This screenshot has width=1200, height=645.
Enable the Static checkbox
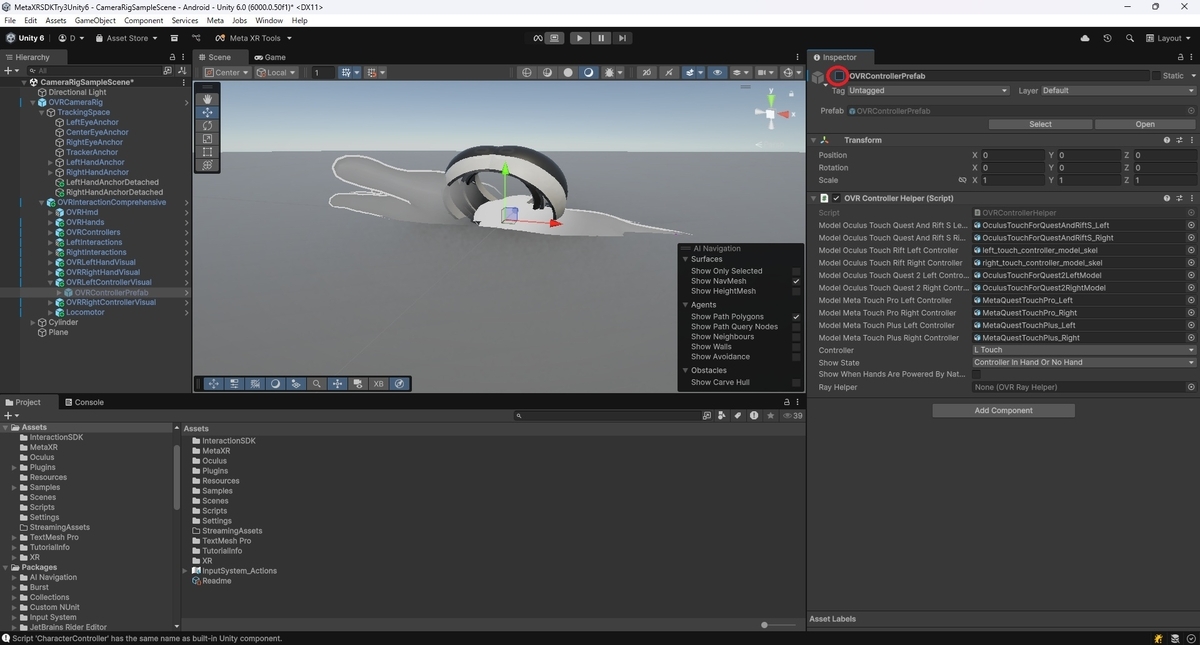(1156, 76)
